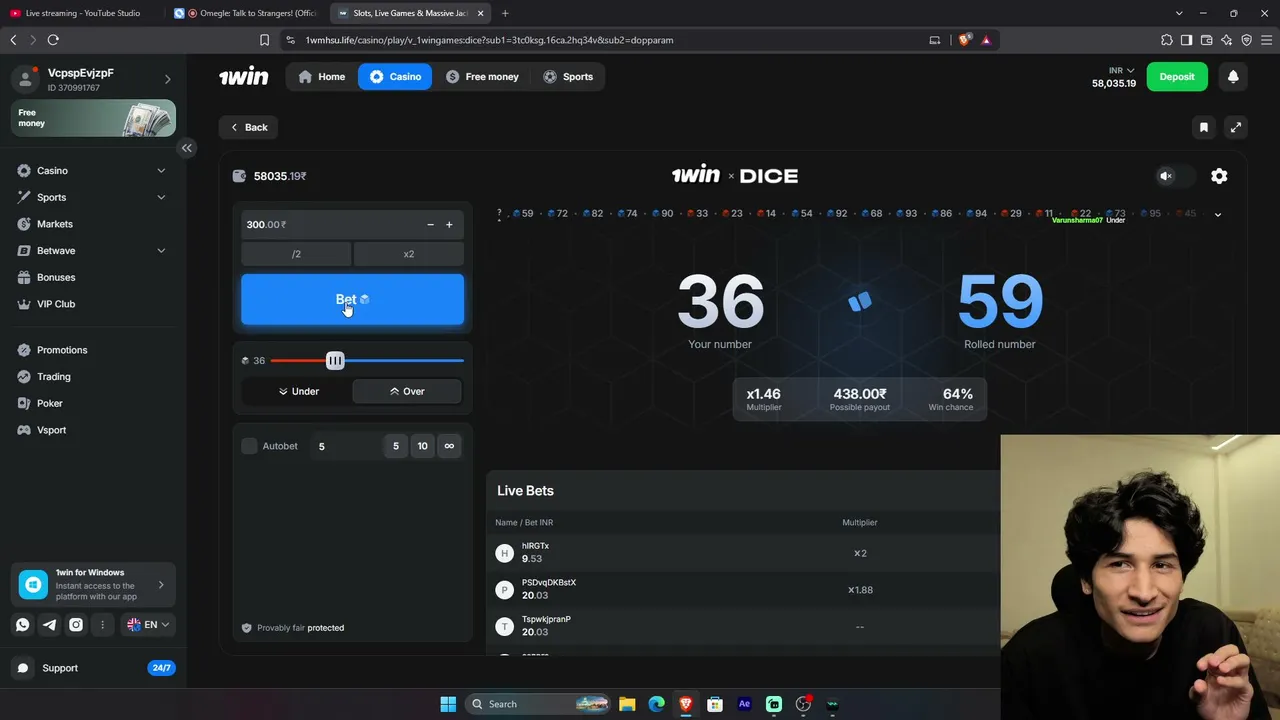Open the Free money tab
The width and height of the screenshot is (1280, 720).
pos(482,77)
